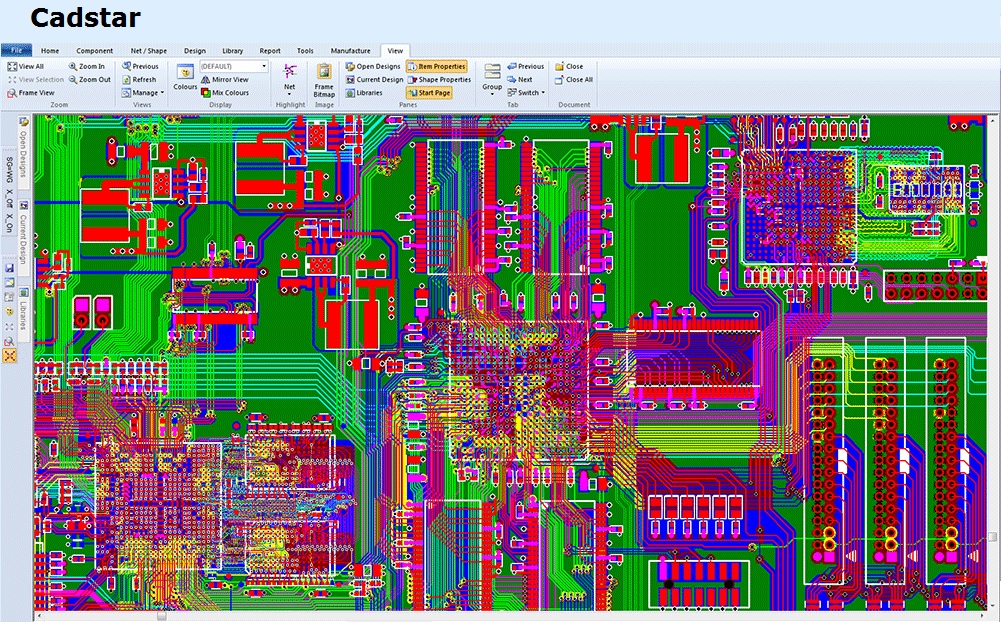Open the docked Open Designs side tab

[x=24, y=151]
